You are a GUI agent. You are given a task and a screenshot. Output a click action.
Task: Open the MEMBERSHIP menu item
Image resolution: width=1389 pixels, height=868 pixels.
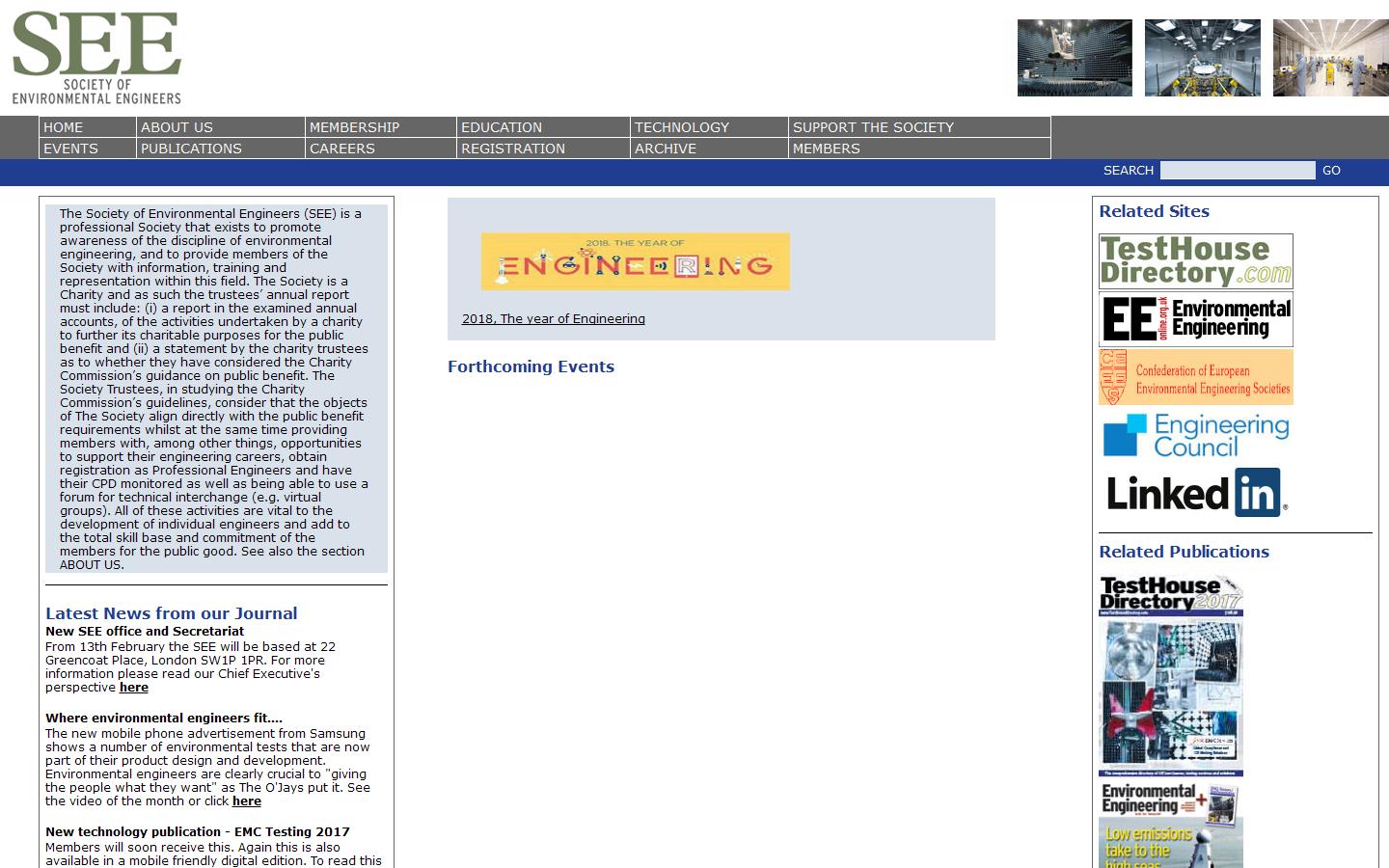[354, 127]
